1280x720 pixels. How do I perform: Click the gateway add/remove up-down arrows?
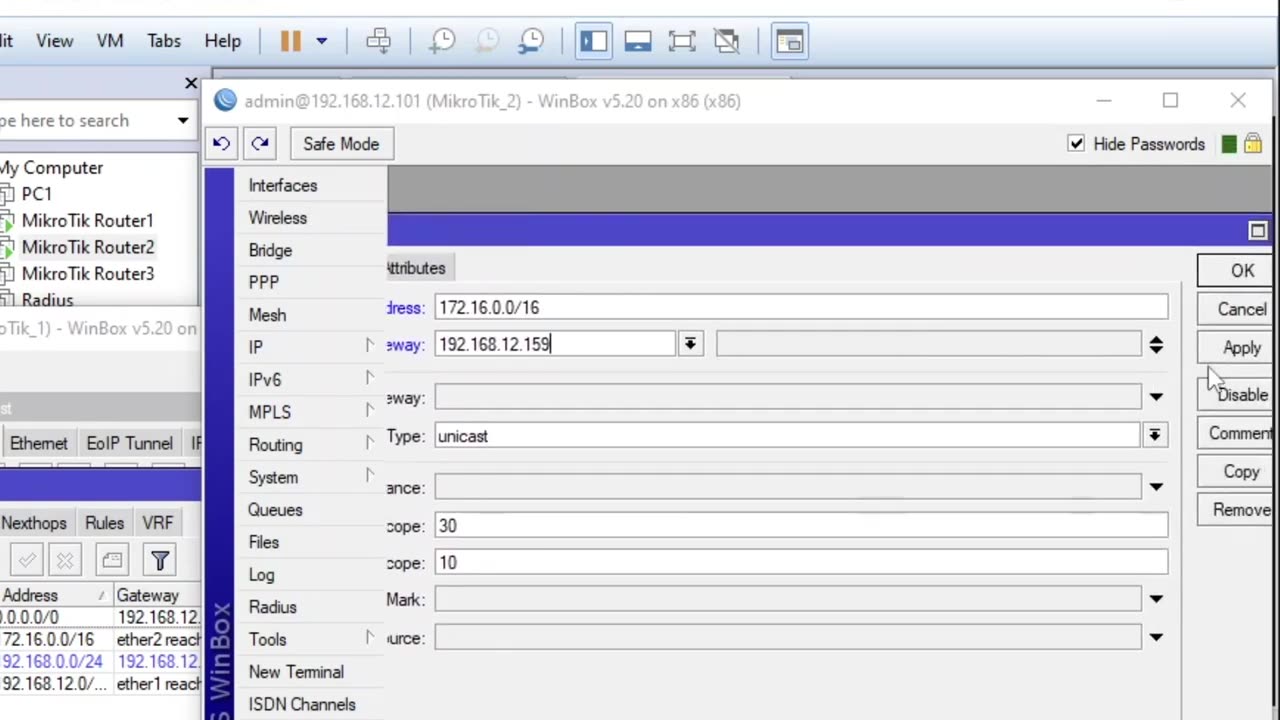click(x=1156, y=345)
